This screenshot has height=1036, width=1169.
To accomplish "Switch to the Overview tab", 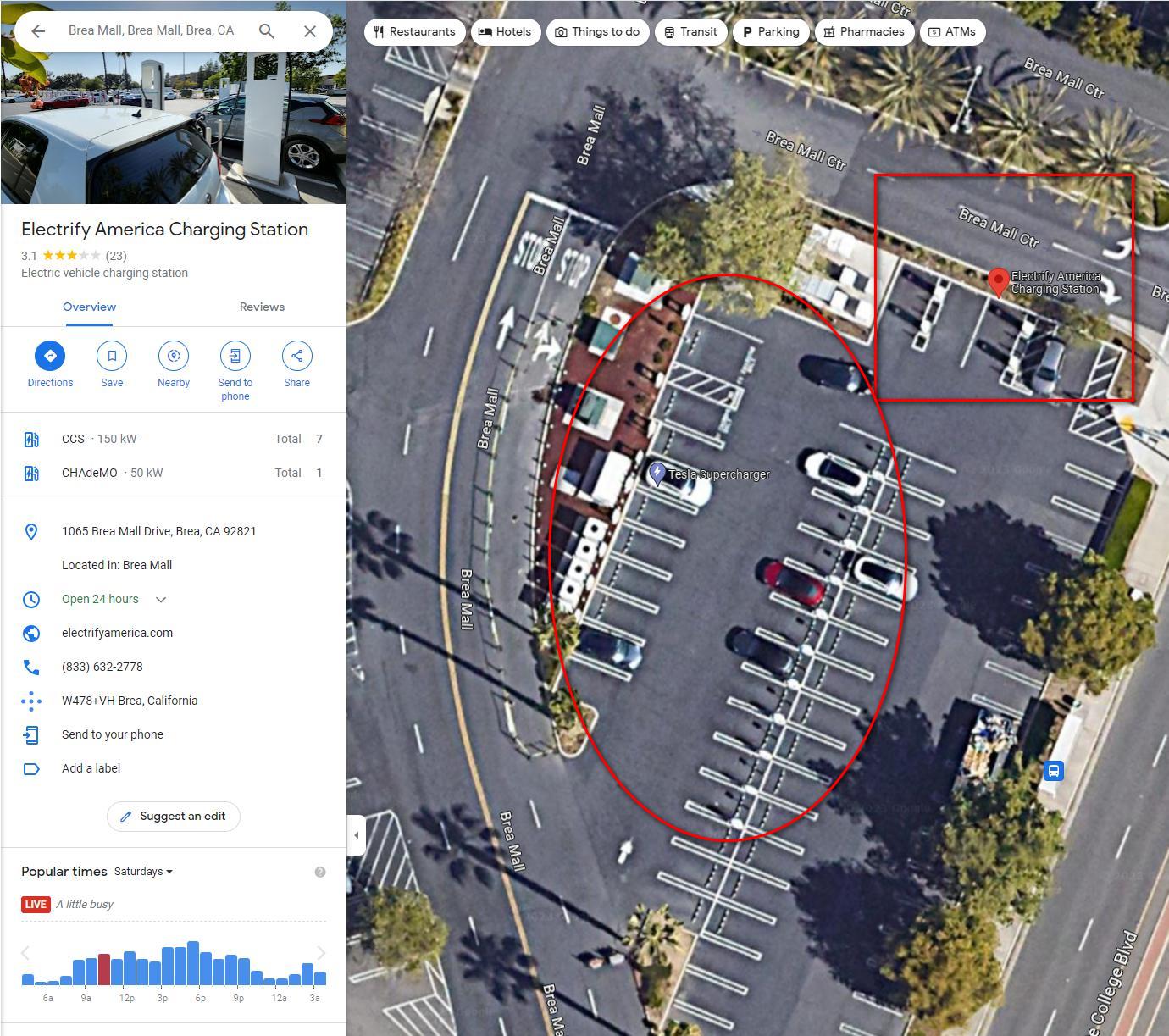I will pos(89,307).
